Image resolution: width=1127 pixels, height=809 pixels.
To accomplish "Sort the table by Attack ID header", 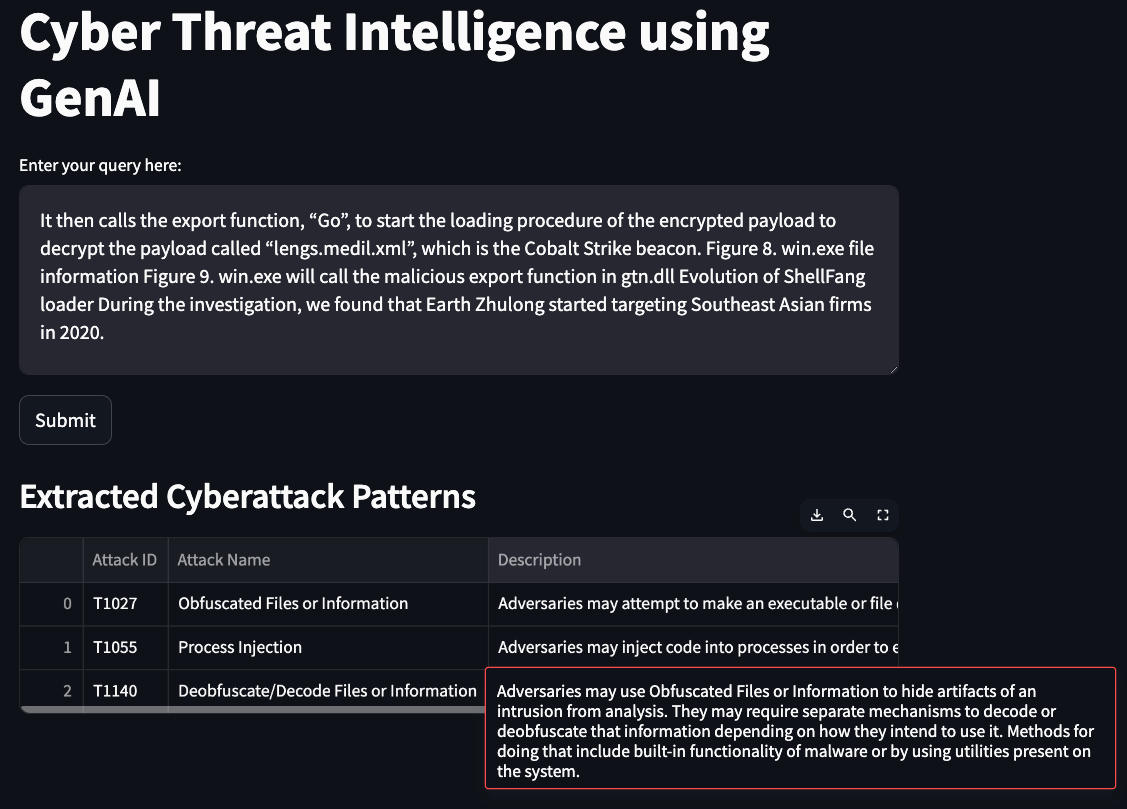I will tap(125, 560).
